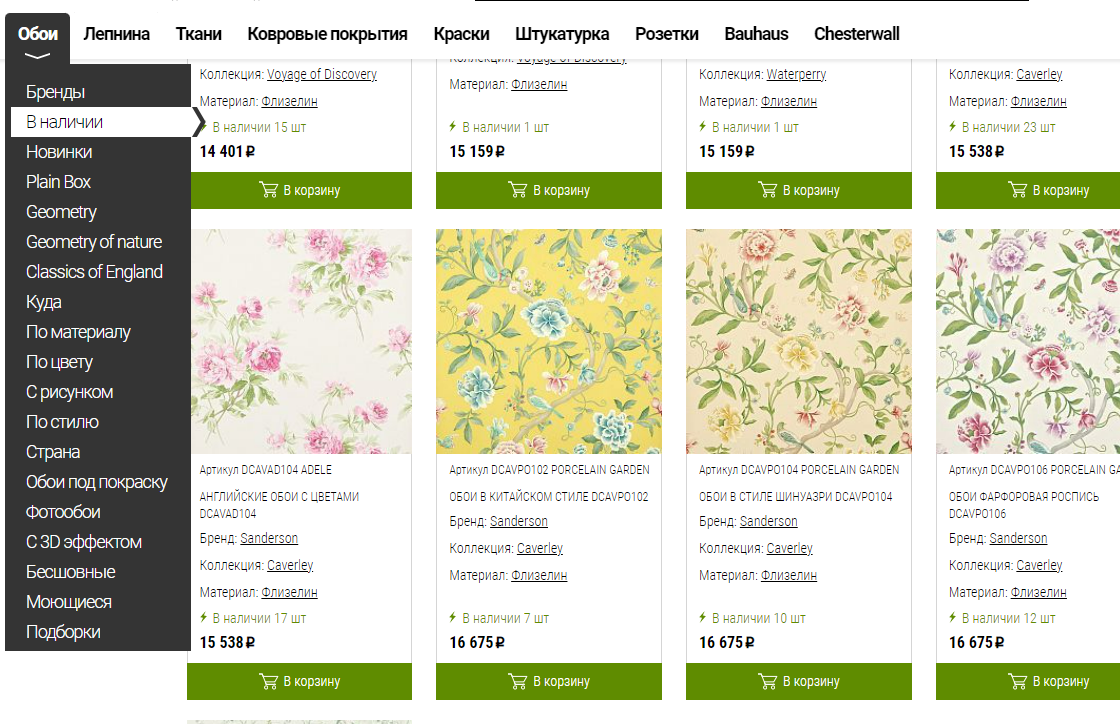Click the Sanderson brand link under DCAVPO102
Image resolution: width=1120 pixels, height=724 pixels.
point(519,521)
